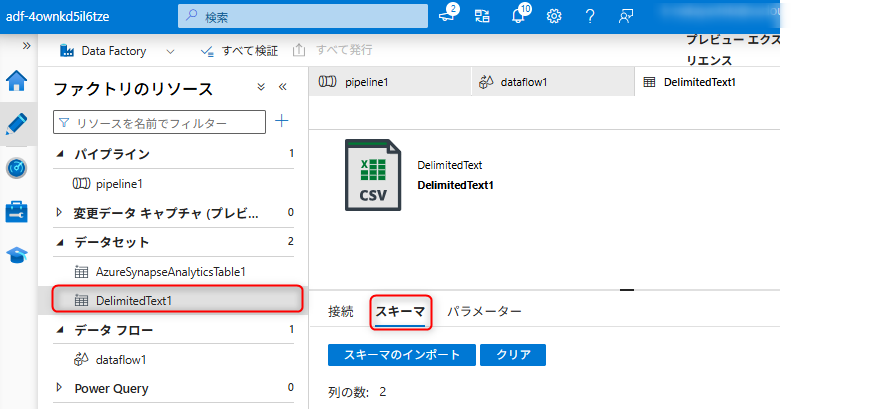881x409 pixels.
Task: Open the Monitor gauge icon in sidebar
Action: click(x=17, y=168)
